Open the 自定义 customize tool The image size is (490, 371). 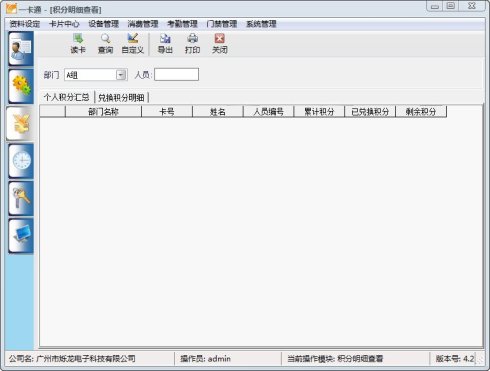point(133,44)
